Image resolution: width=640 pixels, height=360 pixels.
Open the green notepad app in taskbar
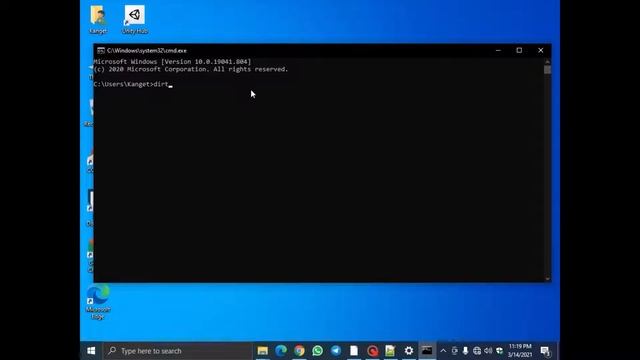click(390, 351)
